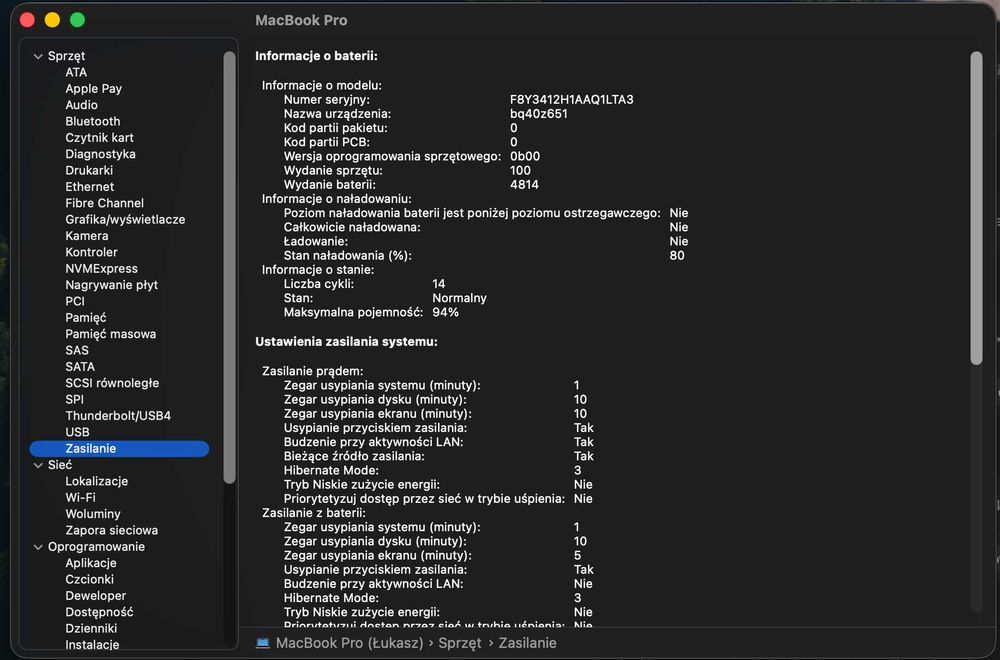The width and height of the screenshot is (1000, 660).
Task: Open Dzienniki entry
Action: pos(91,629)
